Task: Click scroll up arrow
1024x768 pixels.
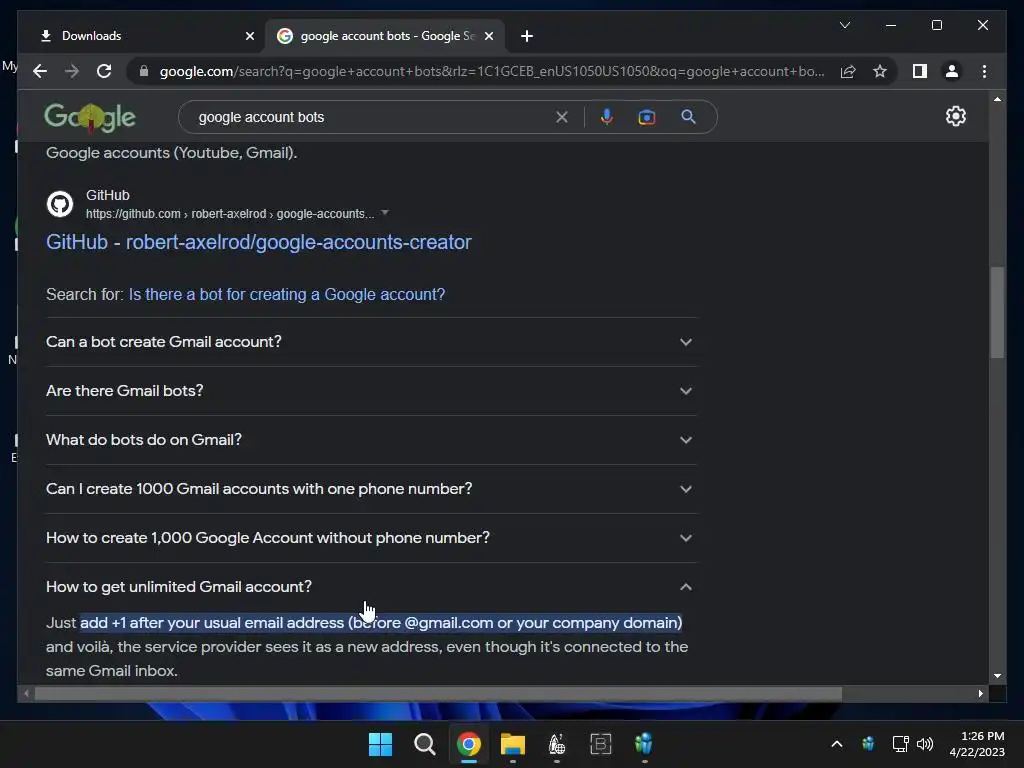Action: pos(997,99)
